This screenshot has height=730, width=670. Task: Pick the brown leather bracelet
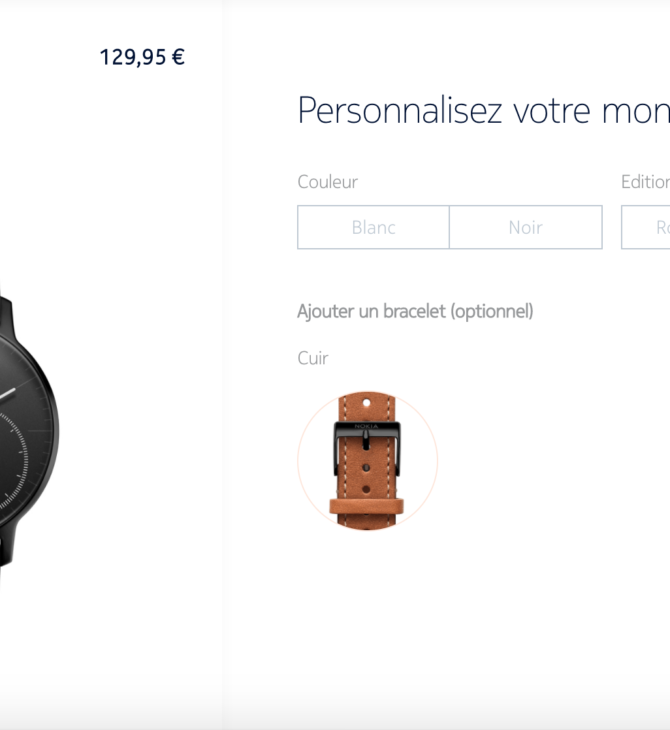(367, 460)
